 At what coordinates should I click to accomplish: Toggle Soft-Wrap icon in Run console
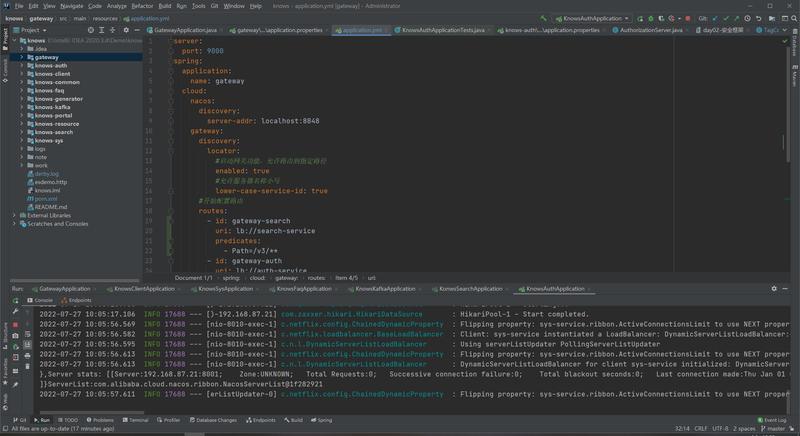[28, 335]
